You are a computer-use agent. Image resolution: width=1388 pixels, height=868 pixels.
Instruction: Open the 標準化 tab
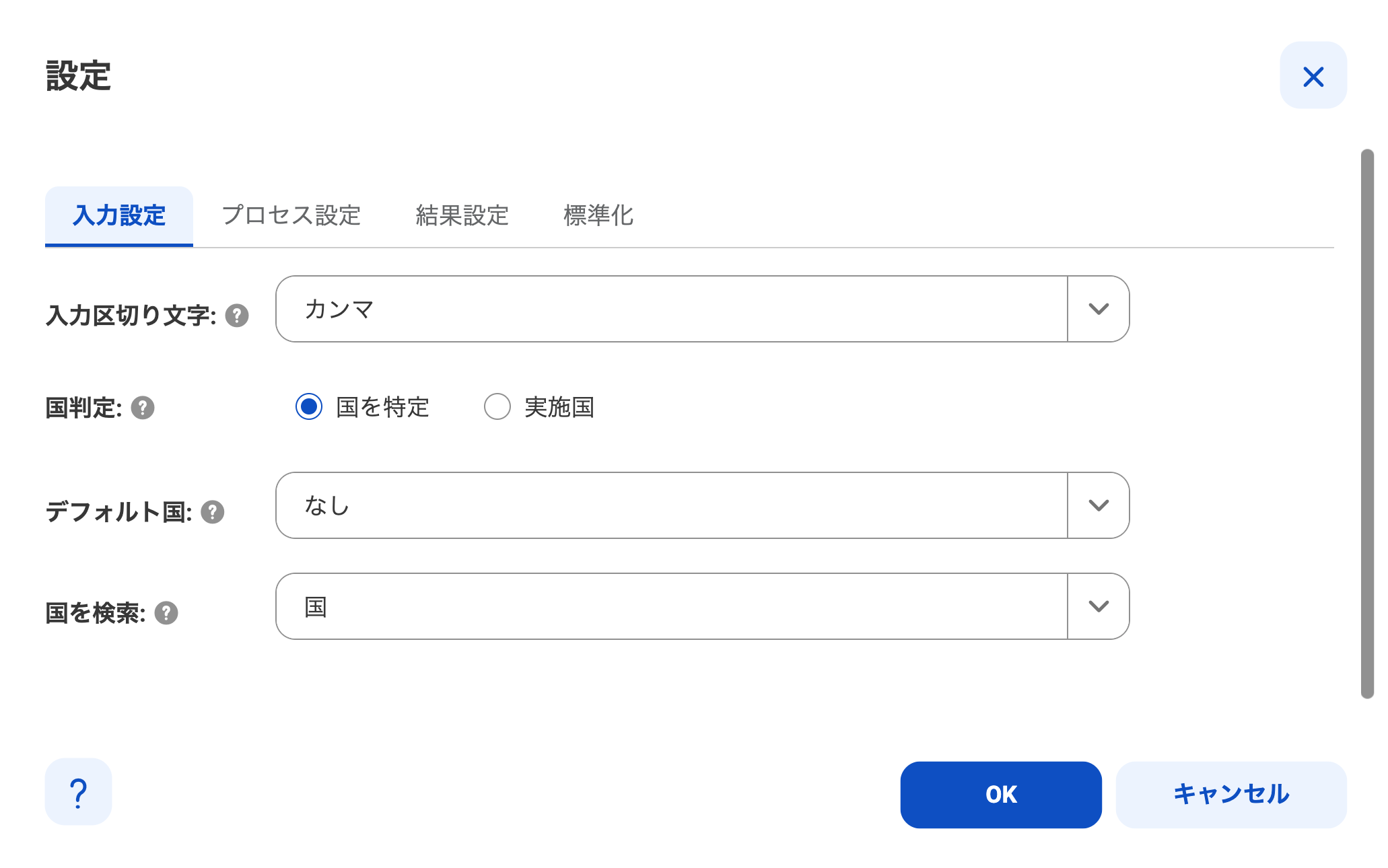pos(598,215)
